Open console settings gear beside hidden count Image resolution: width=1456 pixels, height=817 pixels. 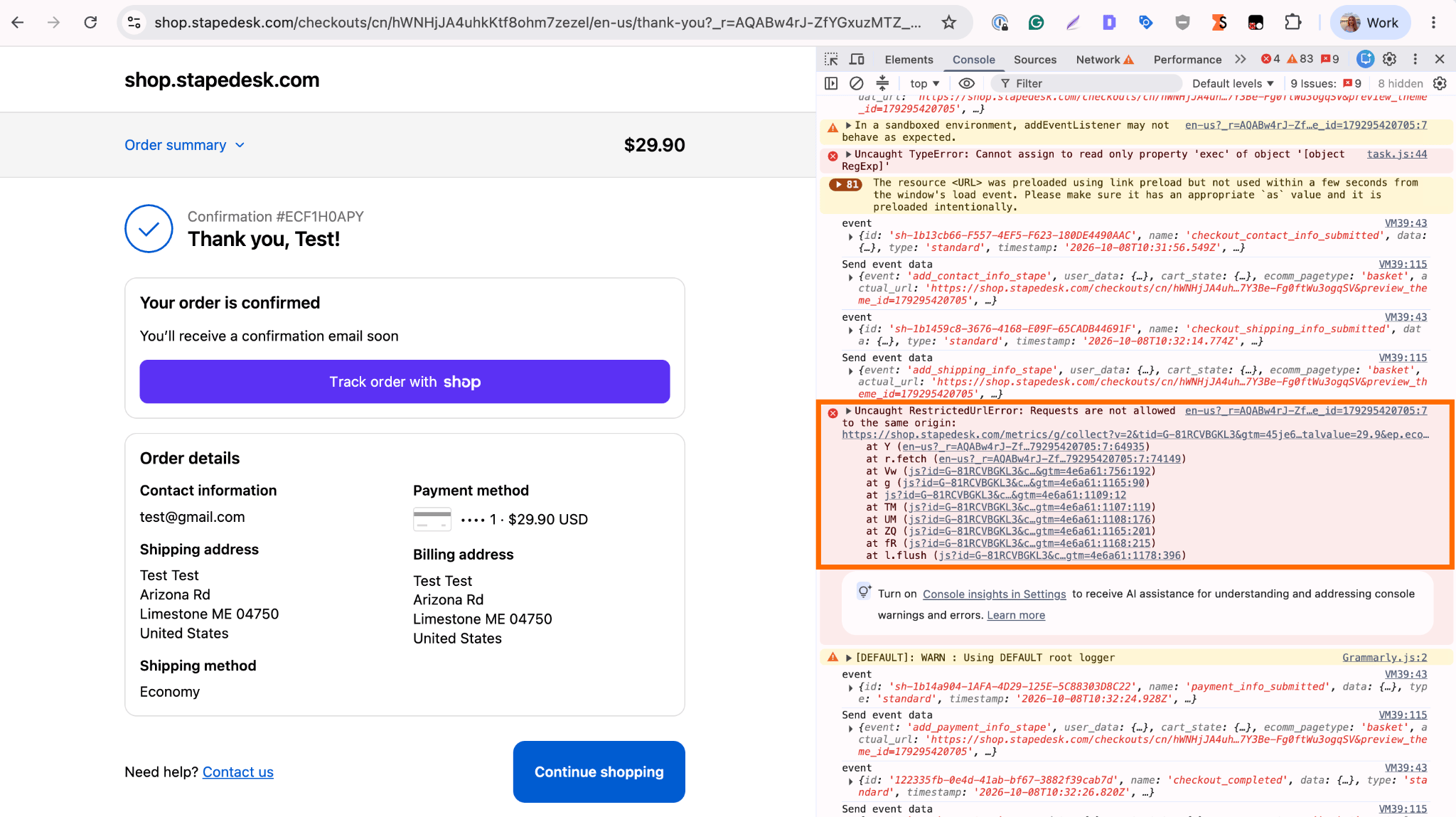tap(1440, 83)
